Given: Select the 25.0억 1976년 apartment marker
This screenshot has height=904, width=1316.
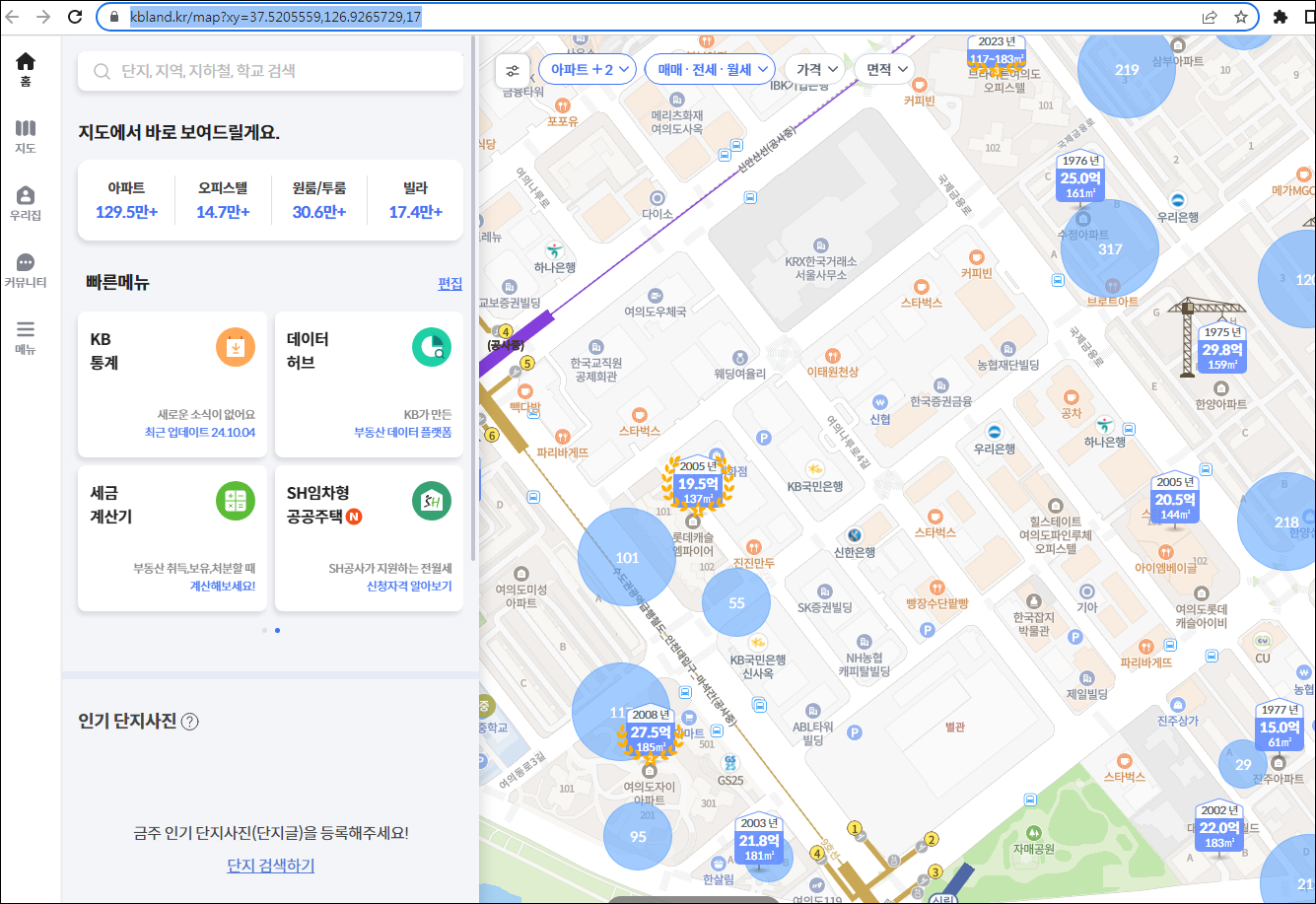Looking at the screenshot, I should coord(1080,179).
